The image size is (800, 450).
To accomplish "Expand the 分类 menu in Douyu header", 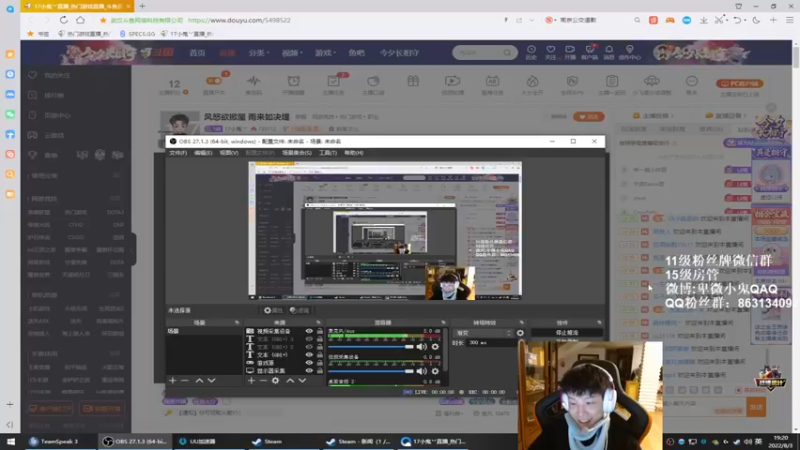I will pos(259,53).
